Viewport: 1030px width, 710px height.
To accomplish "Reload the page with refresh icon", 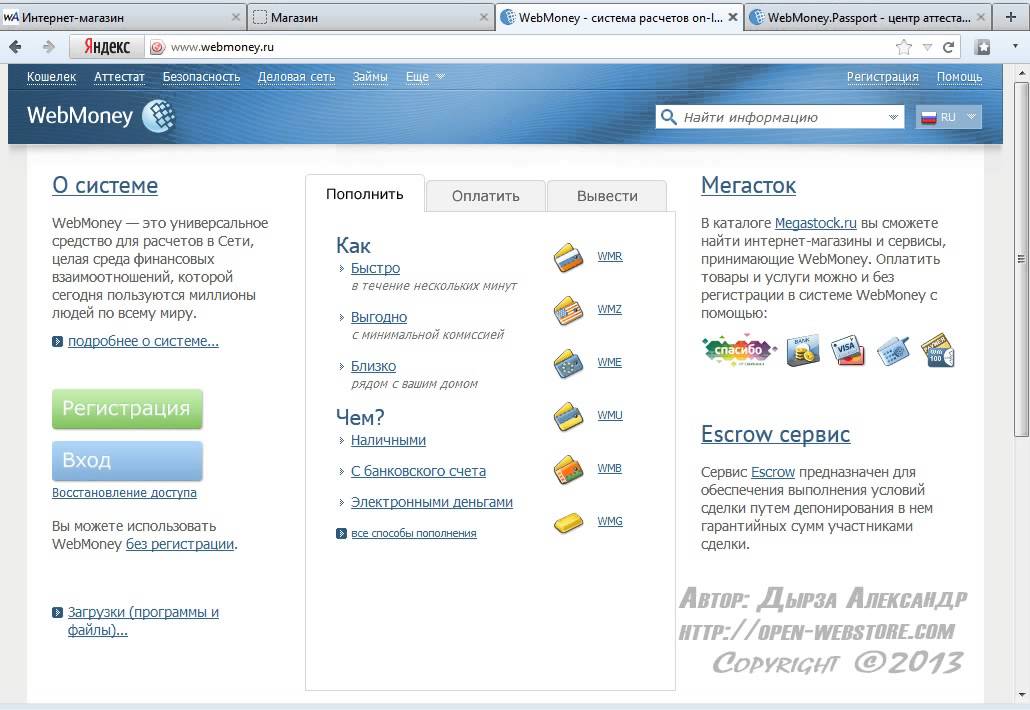I will [948, 47].
